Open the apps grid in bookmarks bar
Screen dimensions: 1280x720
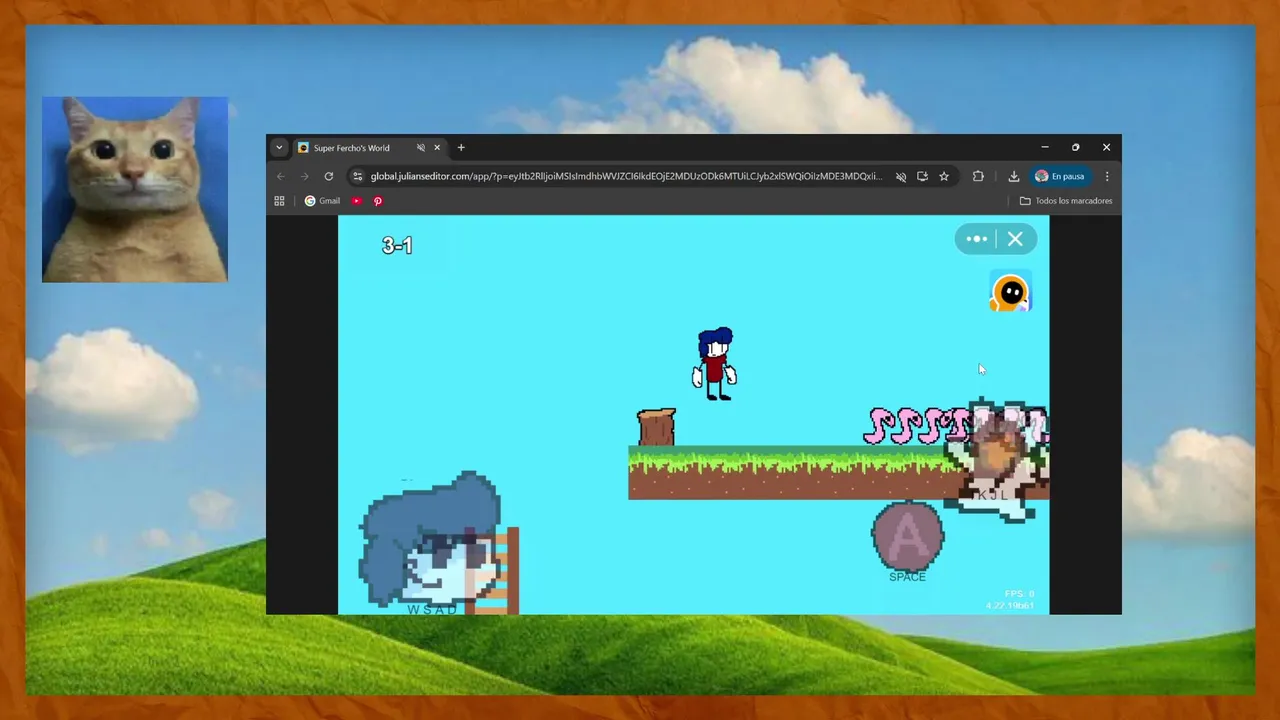click(279, 201)
